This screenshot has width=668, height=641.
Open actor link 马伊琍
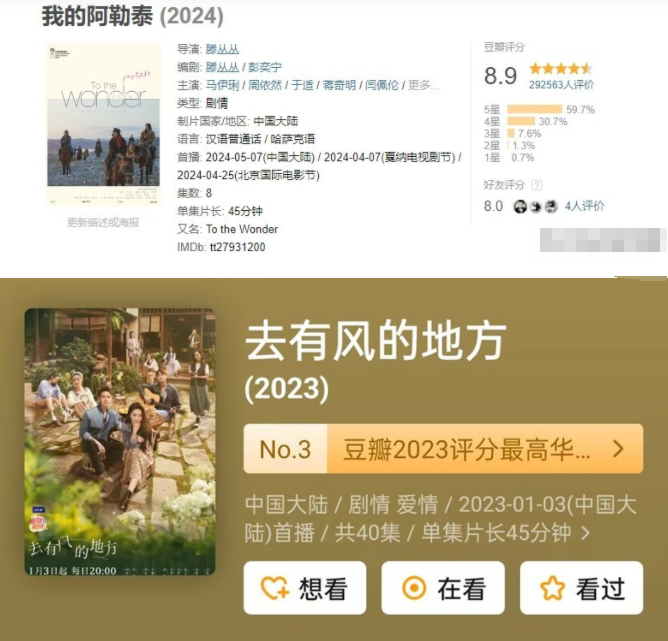[x=222, y=85]
